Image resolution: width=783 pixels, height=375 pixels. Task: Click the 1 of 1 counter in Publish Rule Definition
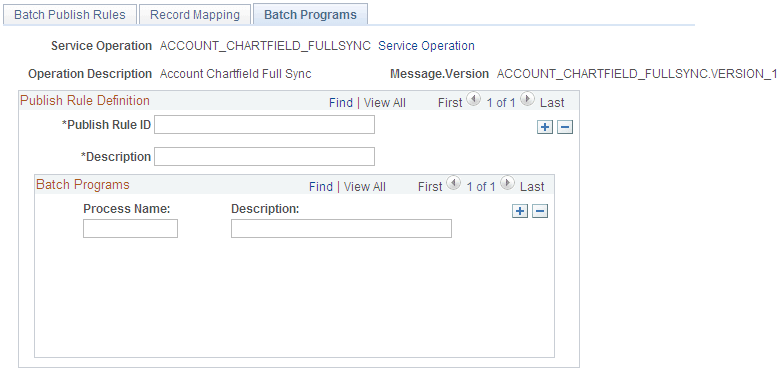coord(500,103)
